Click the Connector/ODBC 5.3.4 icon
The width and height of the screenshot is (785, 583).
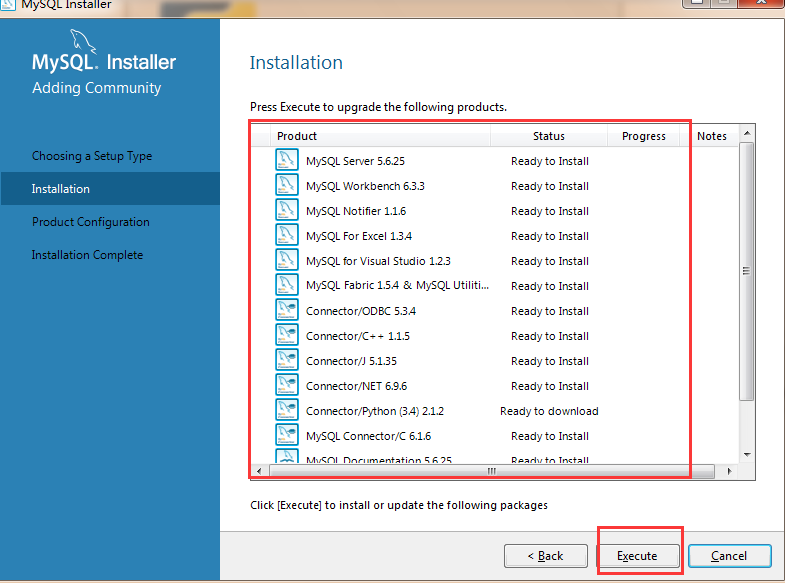pyautogui.click(x=287, y=310)
